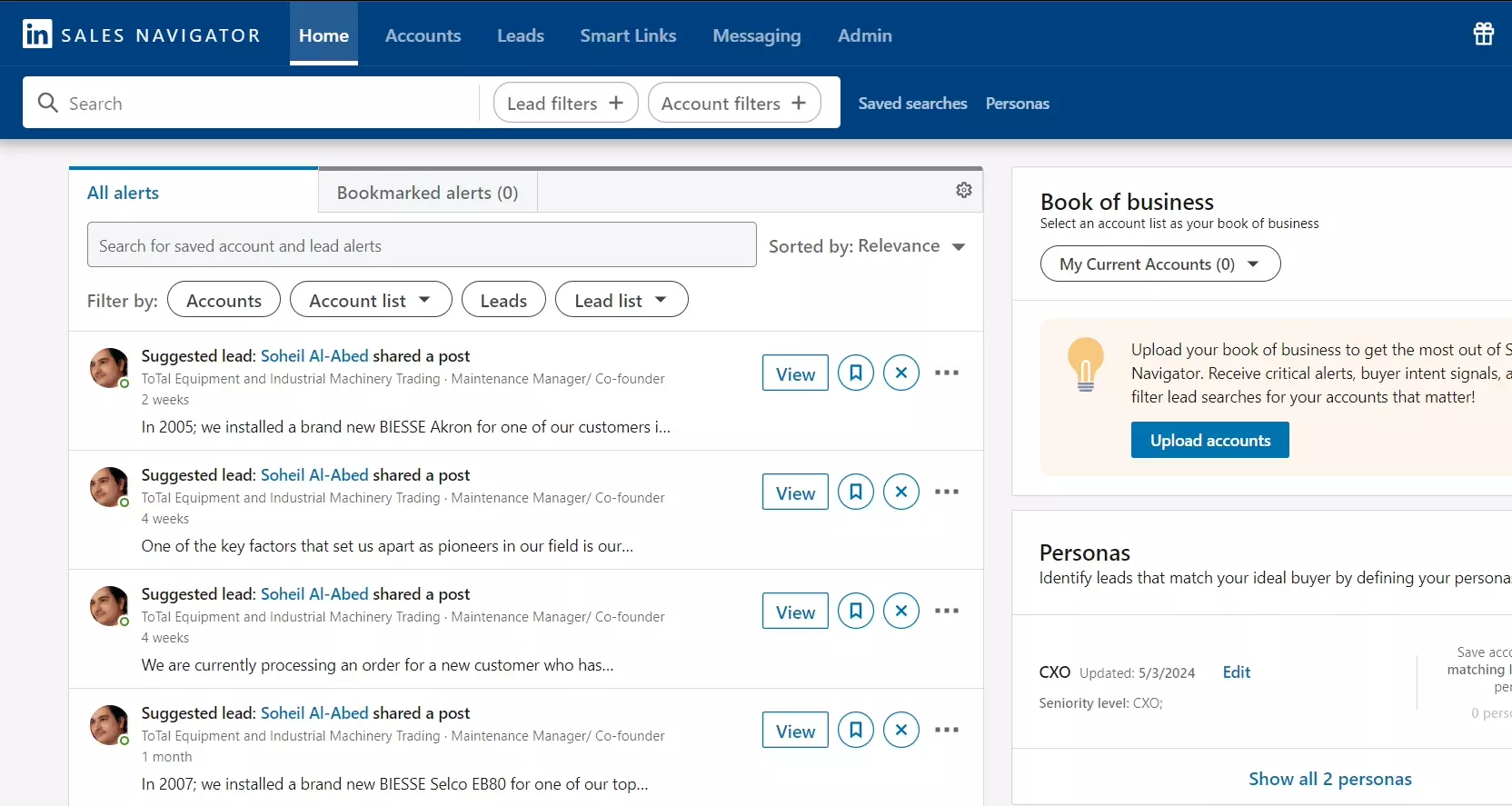Dismiss the BIESSE Selco EB80 alert
This screenshot has width=1512, height=806.
pos(901,730)
